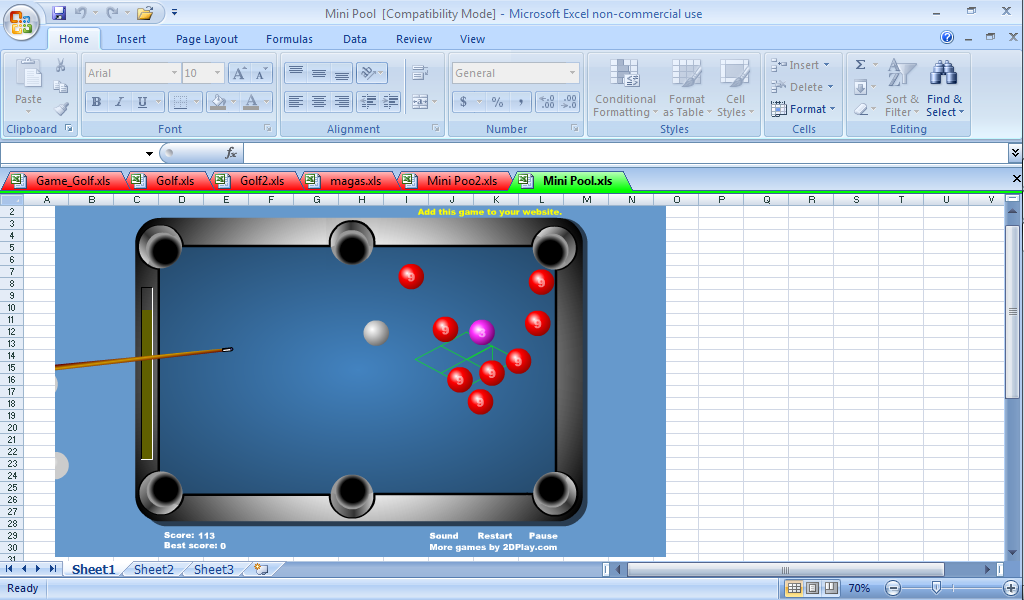The width and height of the screenshot is (1024, 600).
Task: Toggle Italic formatting
Action: point(119,102)
